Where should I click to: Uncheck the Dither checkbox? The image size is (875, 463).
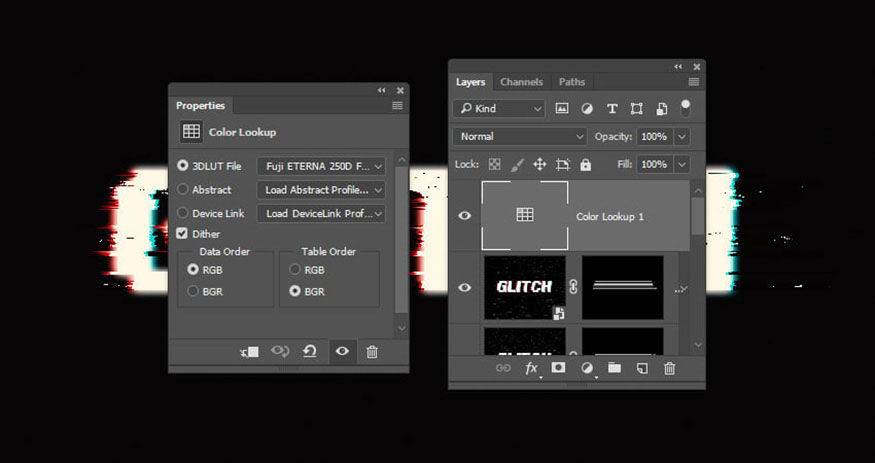pyautogui.click(x=182, y=233)
